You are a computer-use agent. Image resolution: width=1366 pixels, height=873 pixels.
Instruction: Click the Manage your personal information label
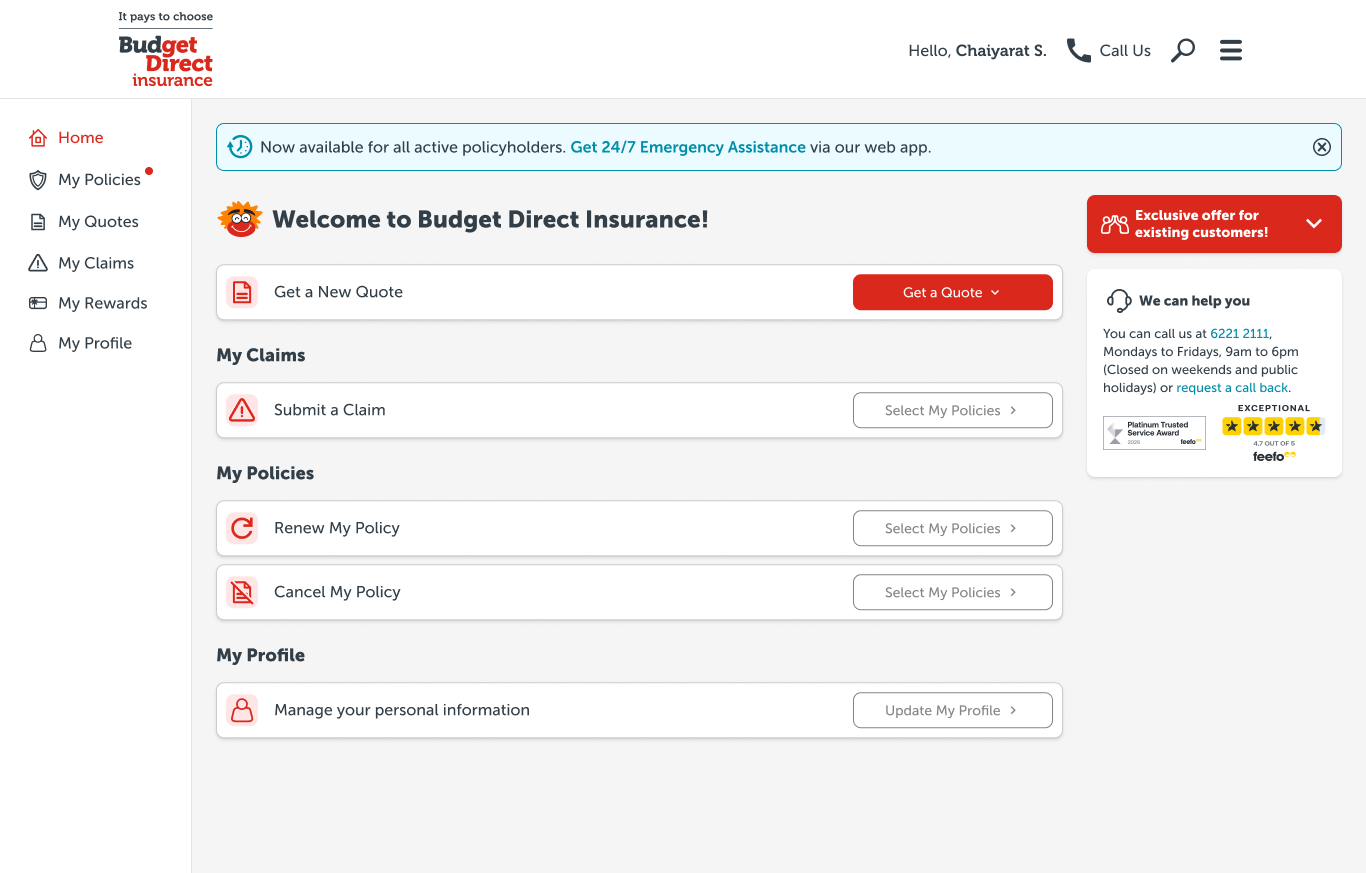coord(402,710)
